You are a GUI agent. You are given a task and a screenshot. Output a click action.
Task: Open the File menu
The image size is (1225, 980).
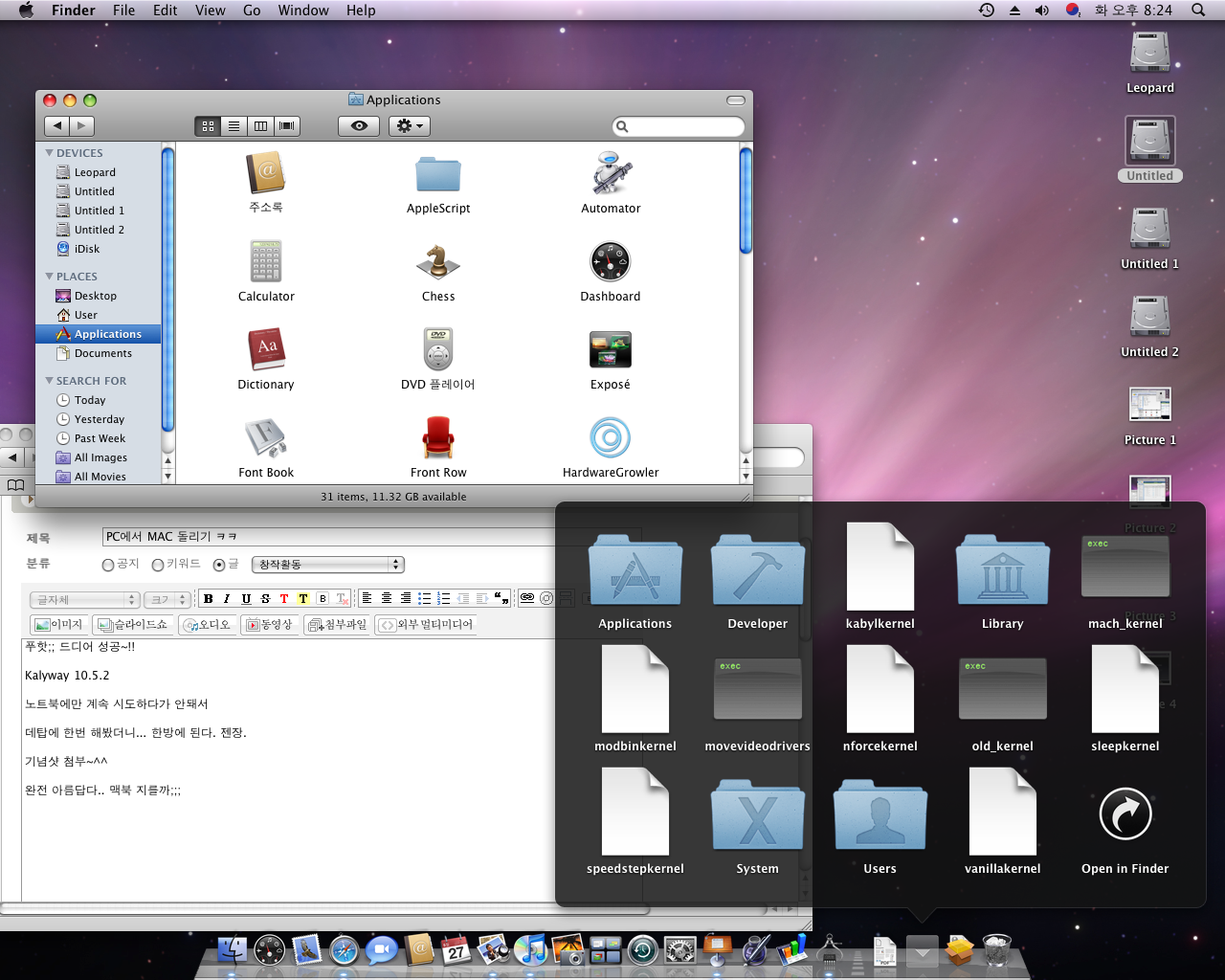(123, 11)
